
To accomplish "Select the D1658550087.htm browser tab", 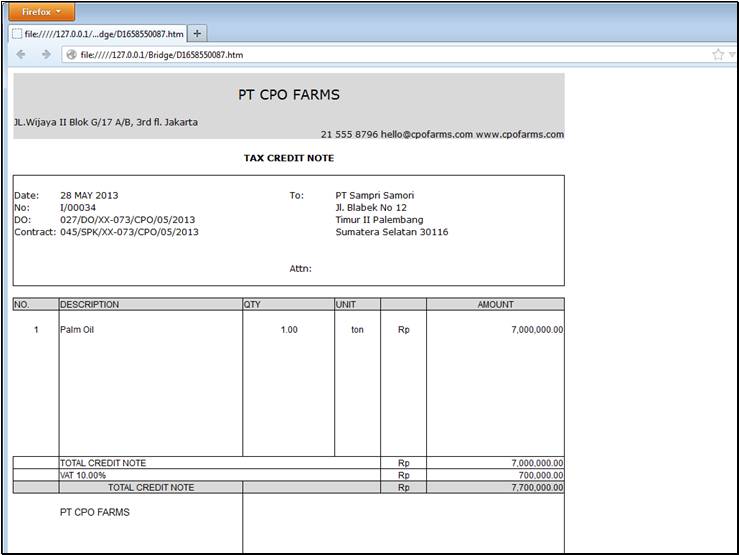I will (98, 34).
